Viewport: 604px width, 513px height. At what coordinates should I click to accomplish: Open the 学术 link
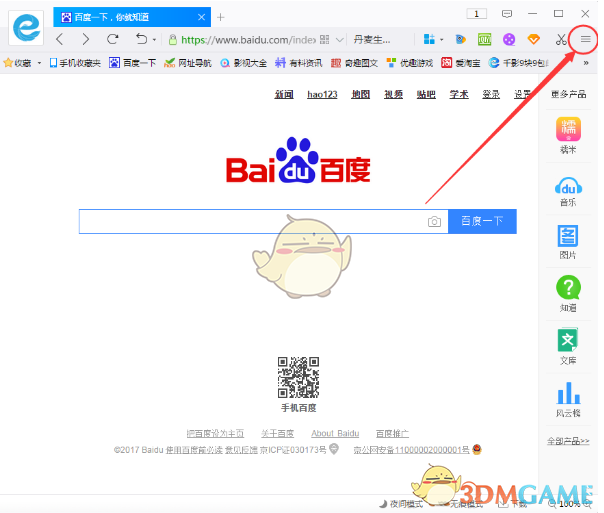pyautogui.click(x=459, y=94)
